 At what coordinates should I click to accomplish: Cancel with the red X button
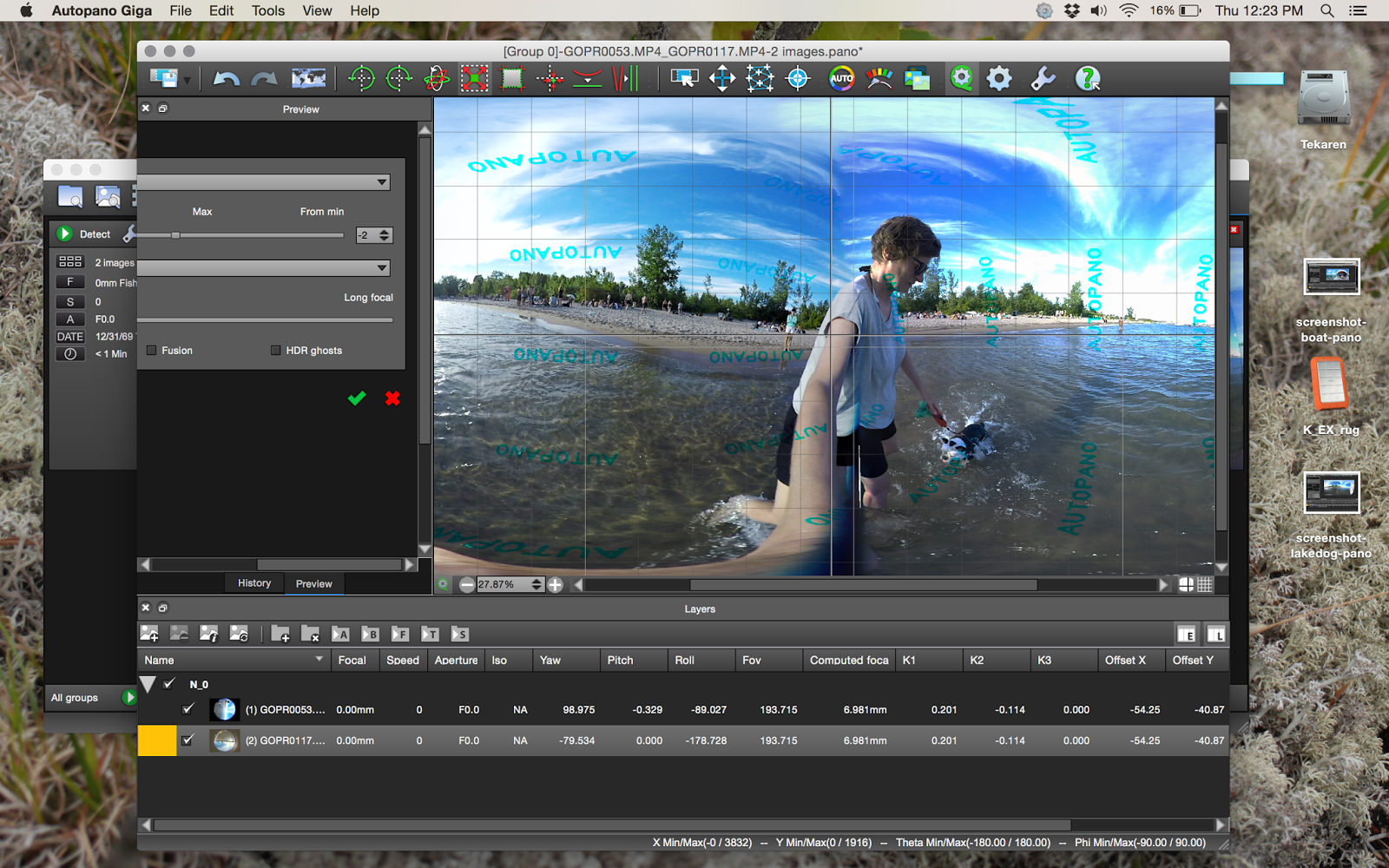(x=392, y=398)
